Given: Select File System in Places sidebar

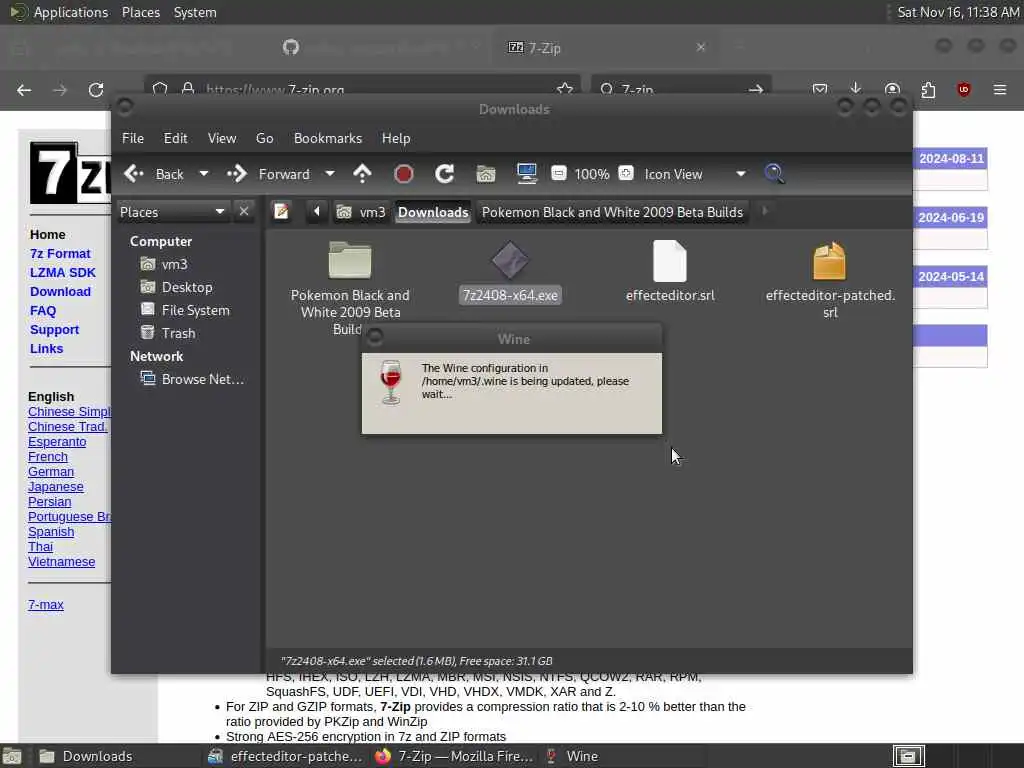Looking at the screenshot, I should click(185, 310).
